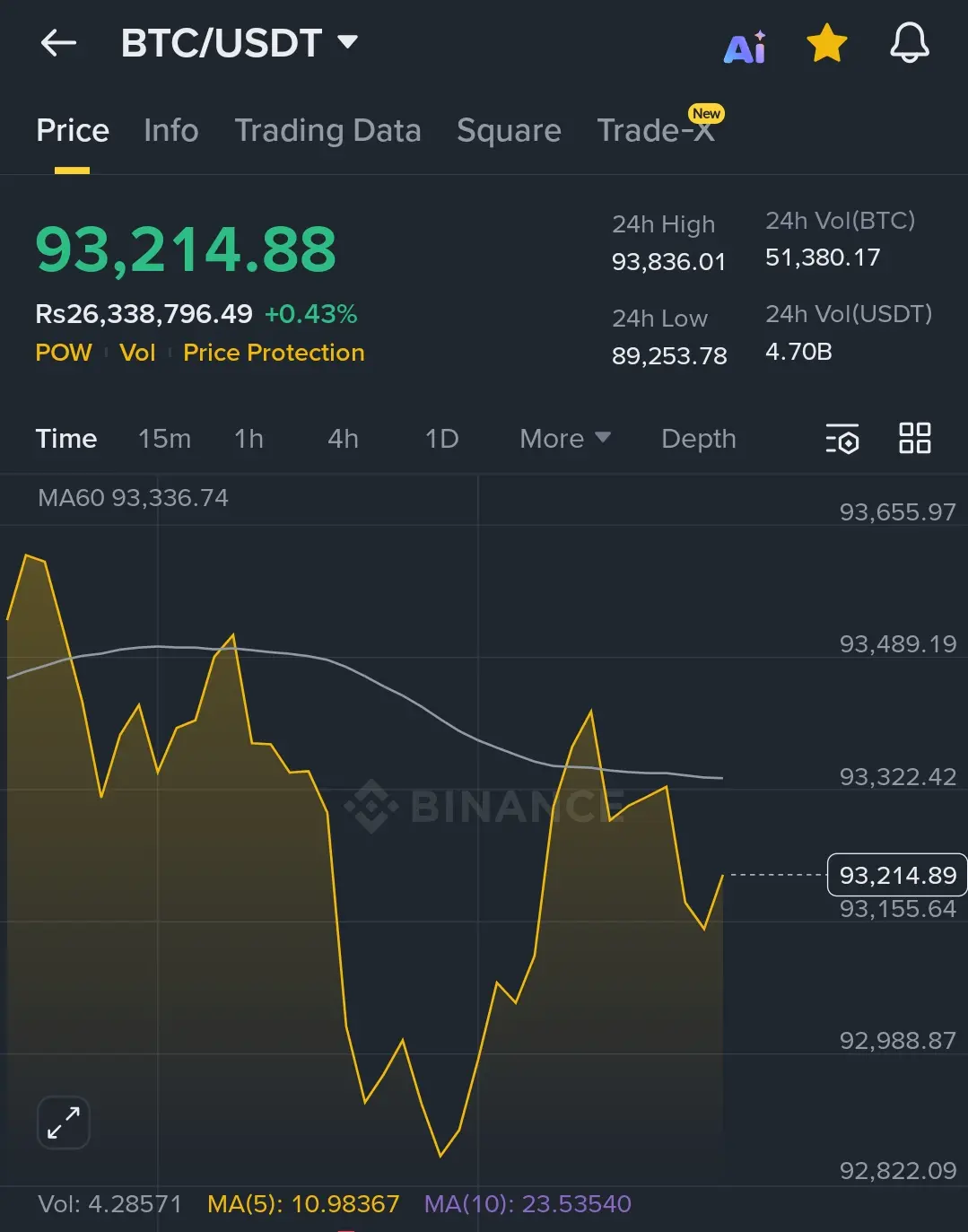Tap the Vol: 4.28571 label
968x1232 pixels.
[x=109, y=1204]
